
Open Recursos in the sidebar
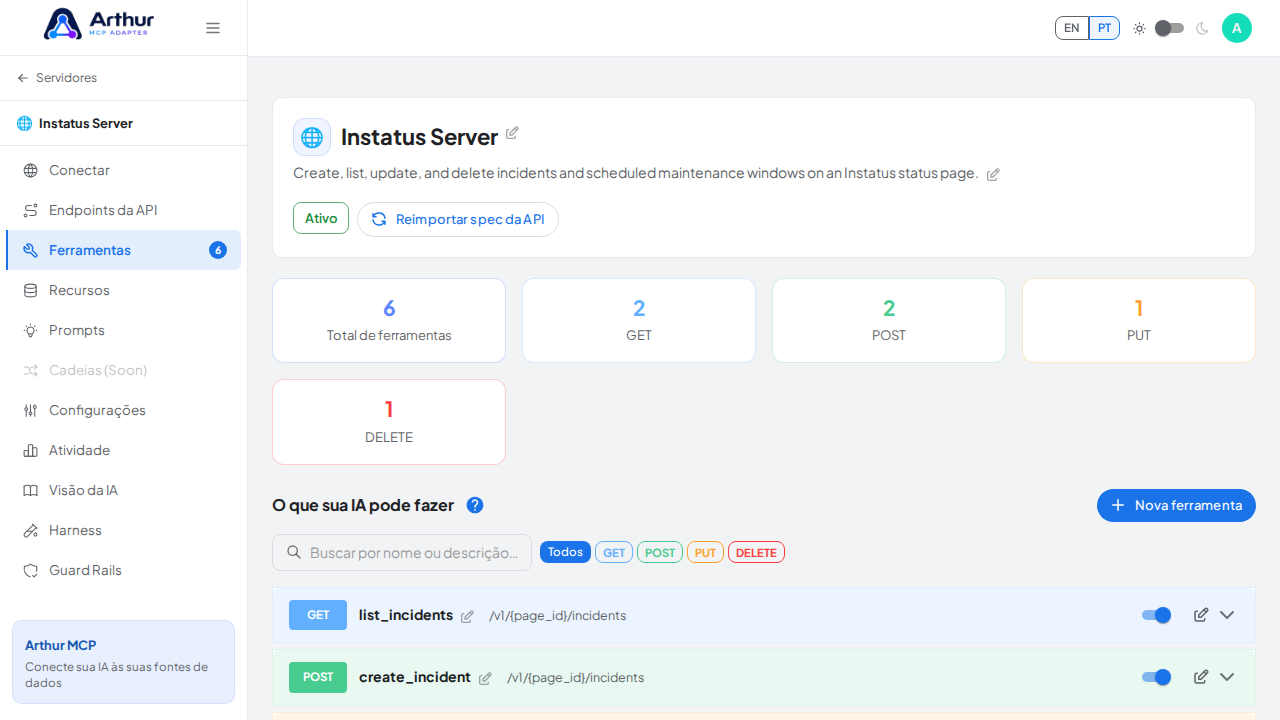coord(123,290)
